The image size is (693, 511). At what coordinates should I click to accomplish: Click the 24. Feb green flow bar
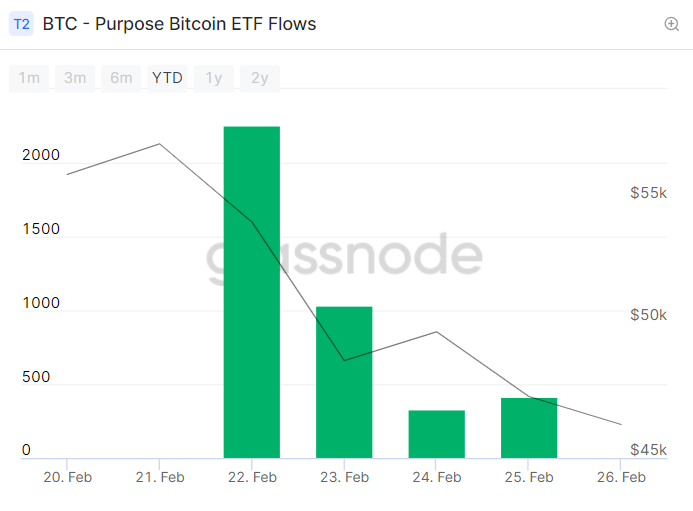tap(437, 434)
